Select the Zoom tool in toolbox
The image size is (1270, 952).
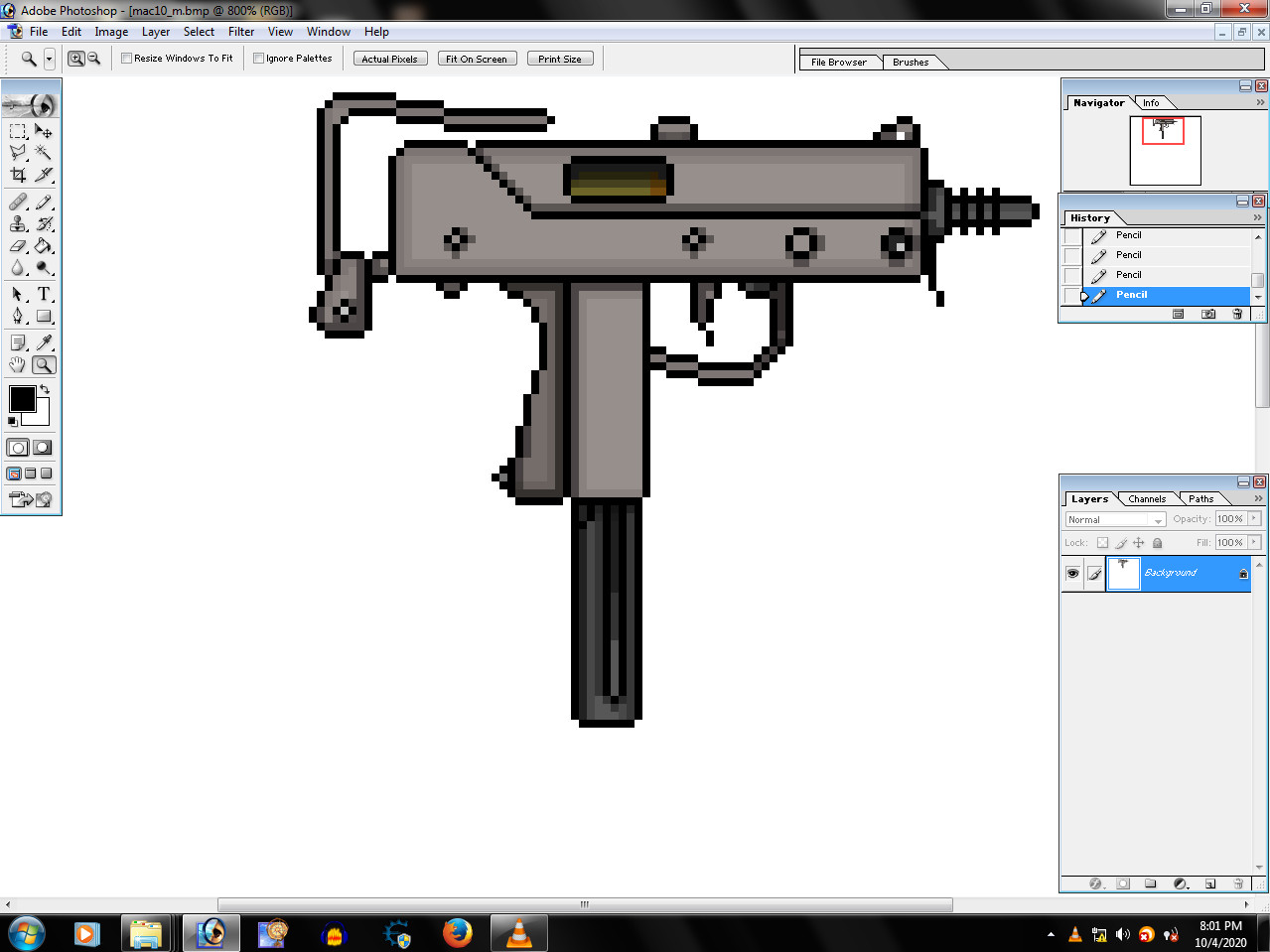click(x=44, y=365)
